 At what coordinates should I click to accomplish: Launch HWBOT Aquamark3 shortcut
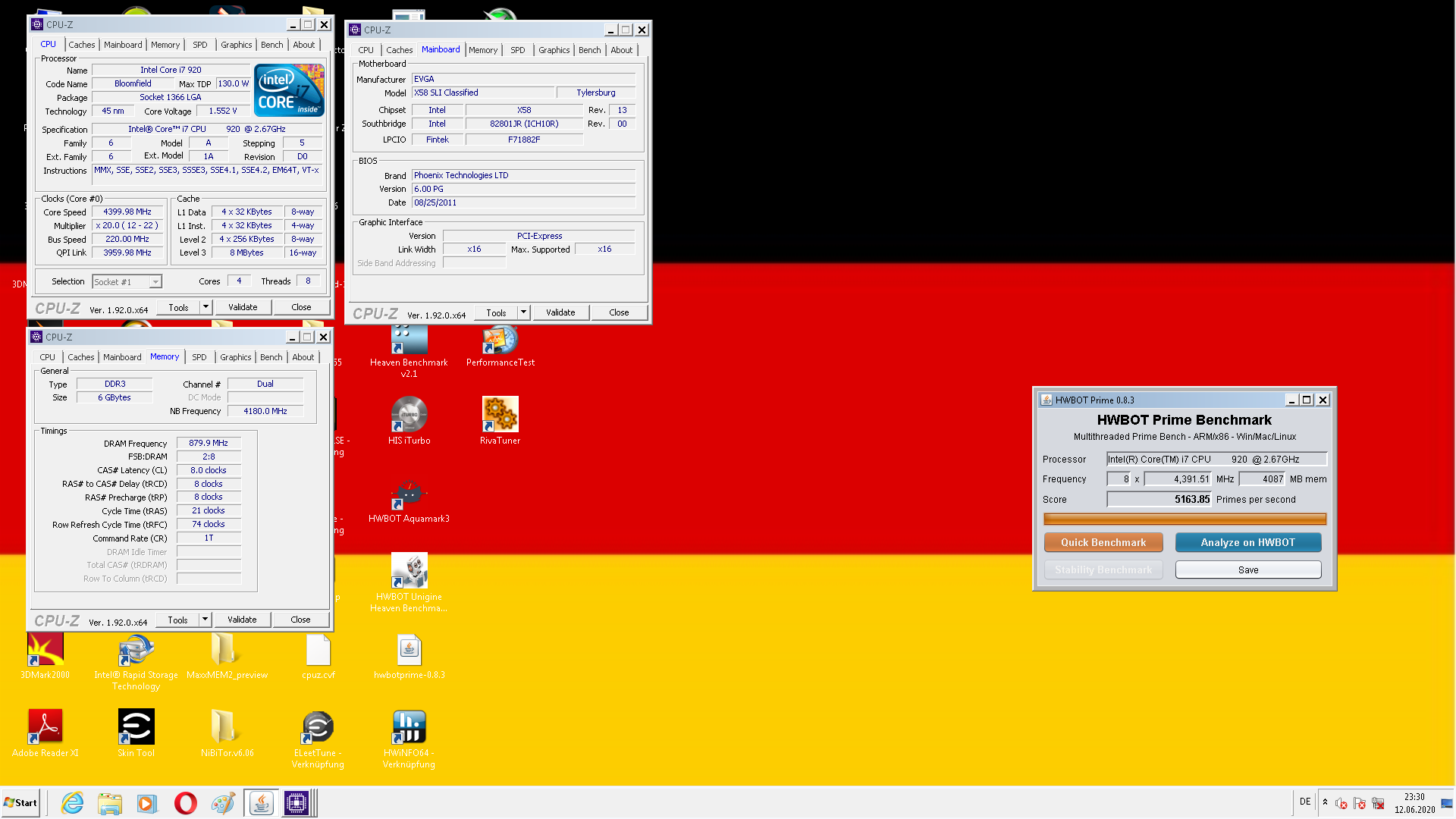point(409,499)
